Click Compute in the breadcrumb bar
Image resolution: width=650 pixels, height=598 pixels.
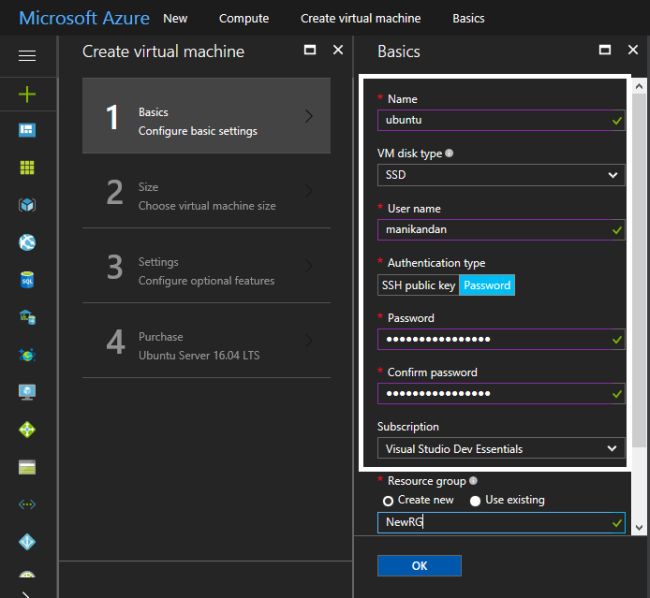pos(244,18)
